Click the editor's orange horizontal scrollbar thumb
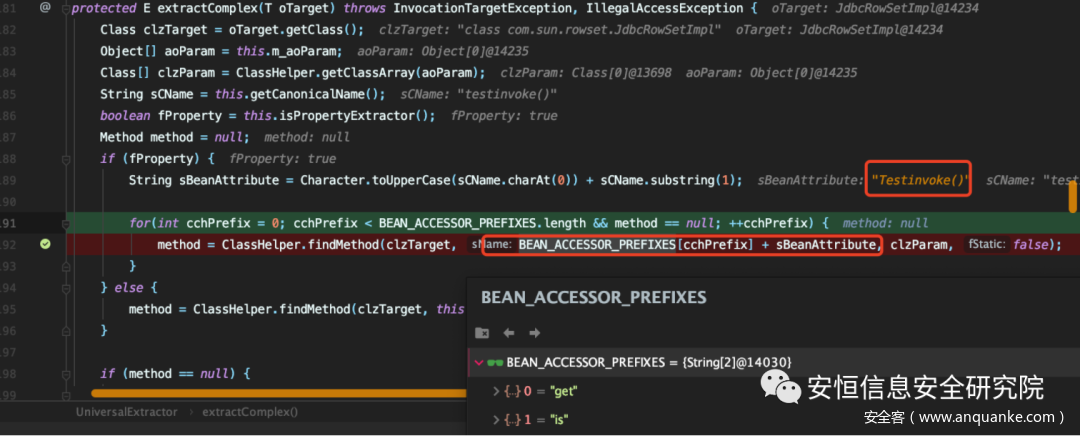 (x=279, y=394)
